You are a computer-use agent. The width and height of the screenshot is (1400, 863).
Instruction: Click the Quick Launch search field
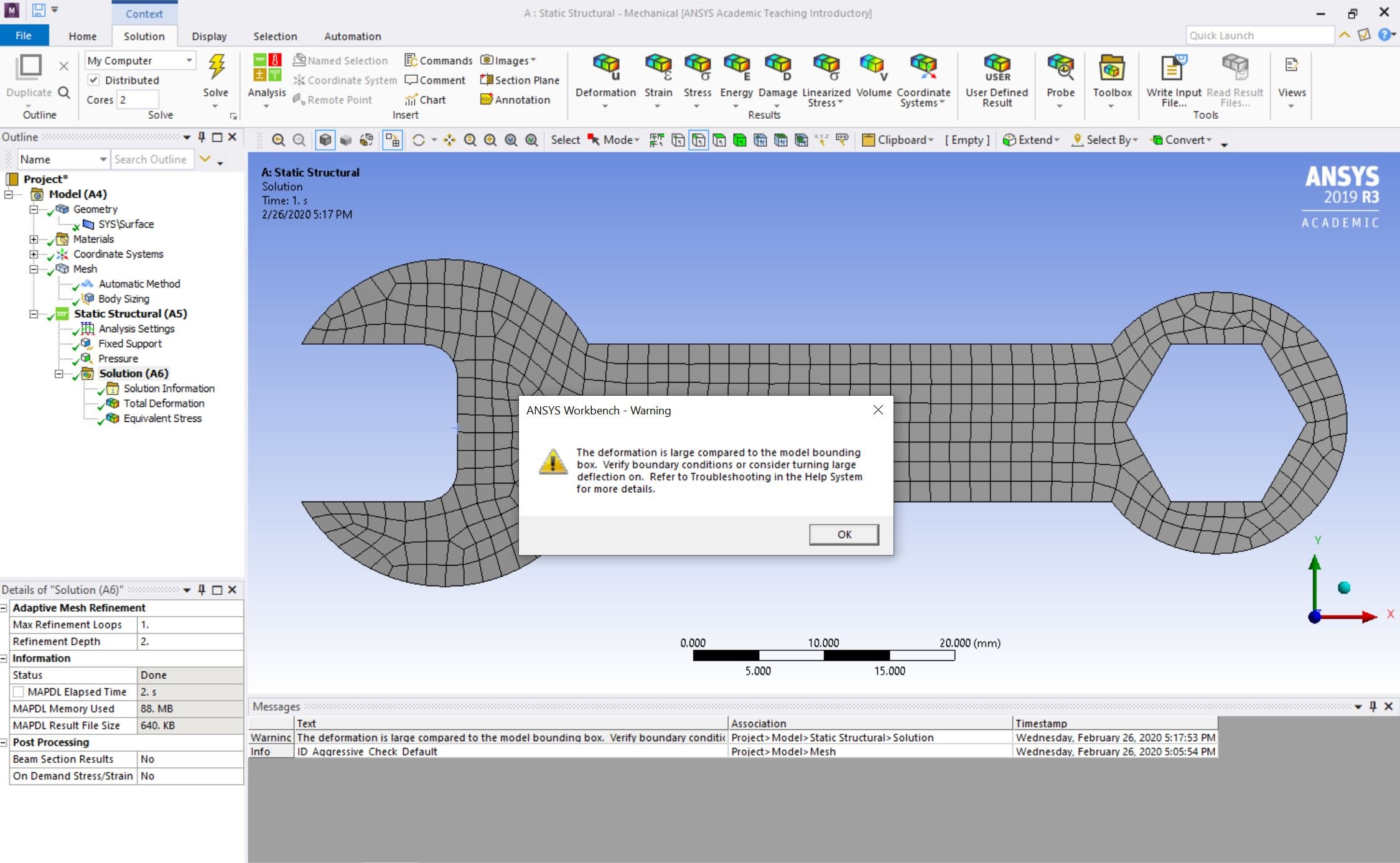point(1259,35)
